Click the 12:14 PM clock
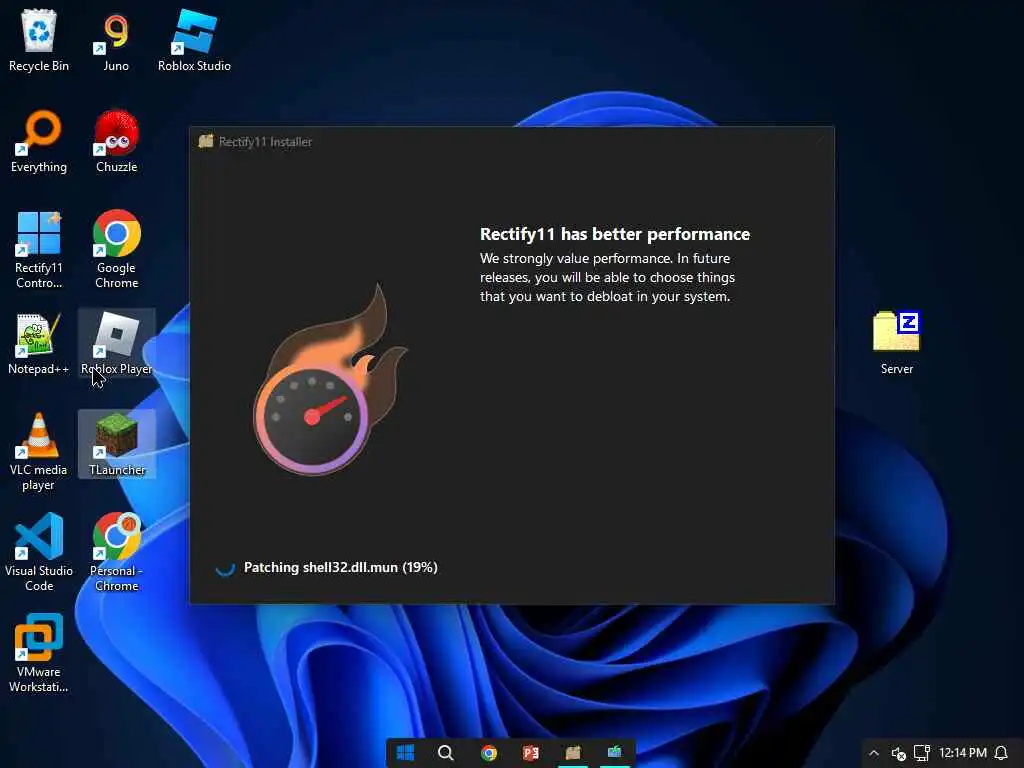1024x768 pixels. [963, 753]
